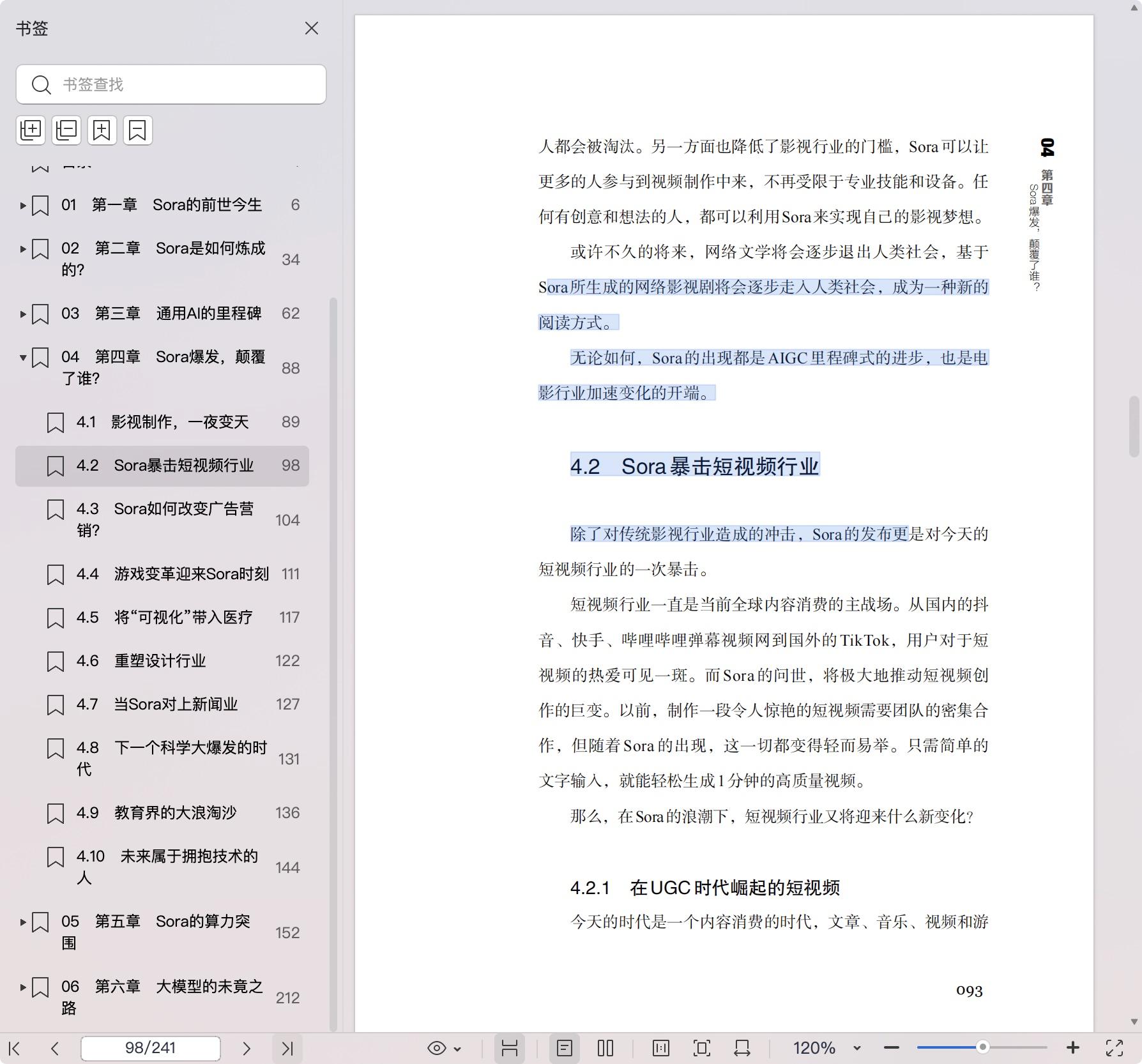Viewport: 1142px width, 1064px height.
Task: Select two-page view mode
Action: click(x=605, y=1048)
